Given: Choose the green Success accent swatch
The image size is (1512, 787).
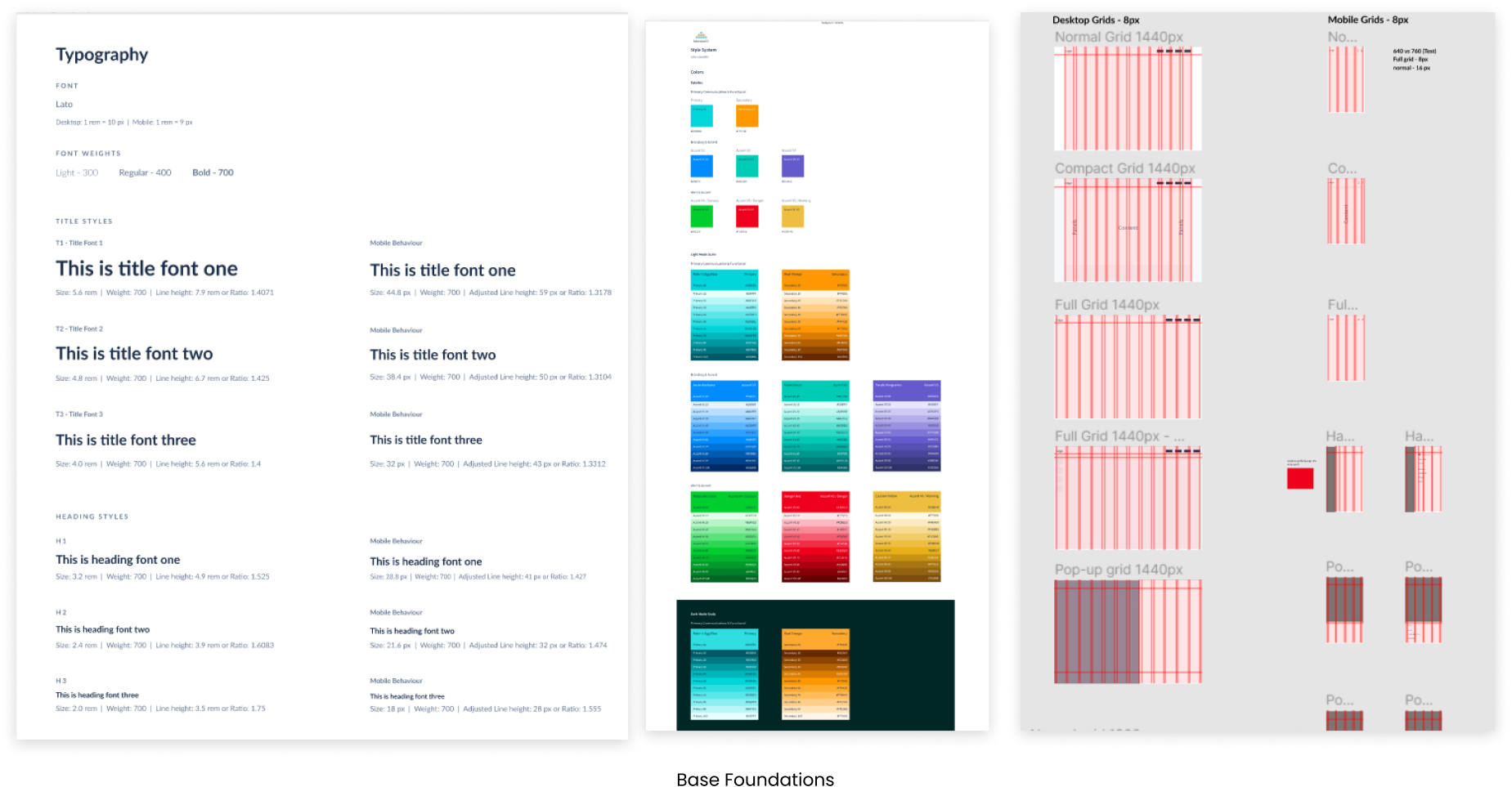Looking at the screenshot, I should coord(702,217).
